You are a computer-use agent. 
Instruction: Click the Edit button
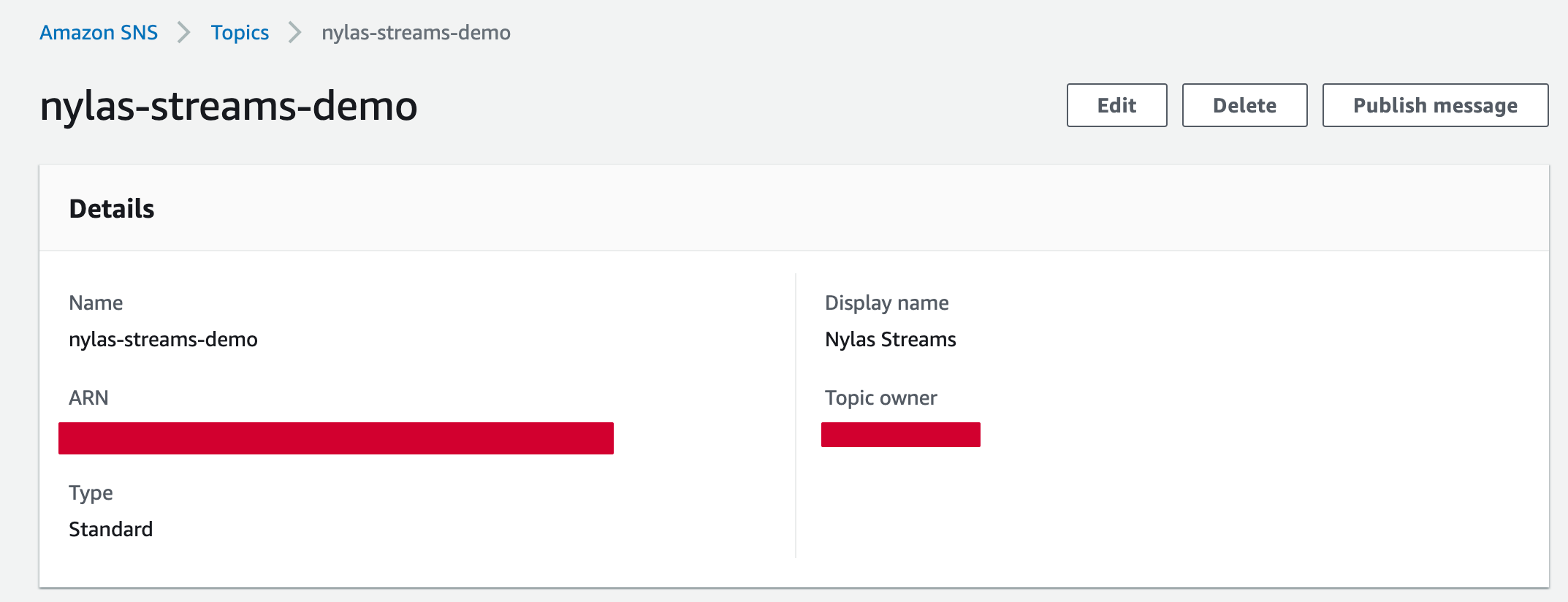tap(1116, 105)
